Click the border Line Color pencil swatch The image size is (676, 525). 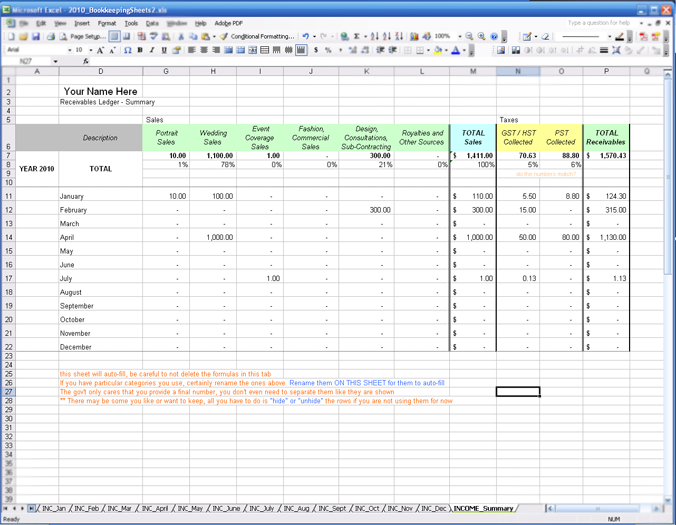click(620, 37)
